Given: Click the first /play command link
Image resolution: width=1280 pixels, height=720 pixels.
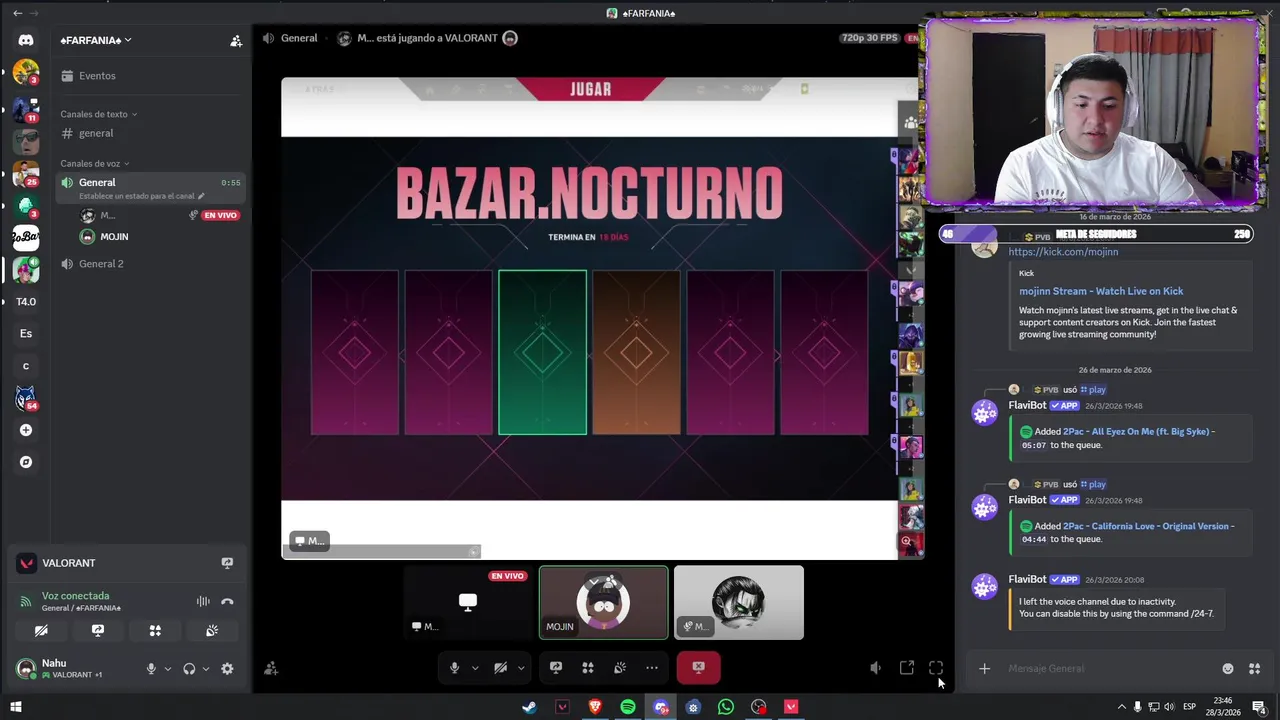Looking at the screenshot, I should click(1093, 390).
